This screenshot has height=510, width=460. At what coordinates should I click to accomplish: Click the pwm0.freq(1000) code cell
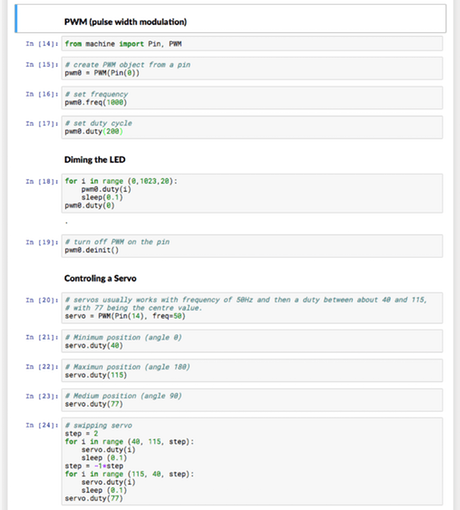tap(252, 98)
